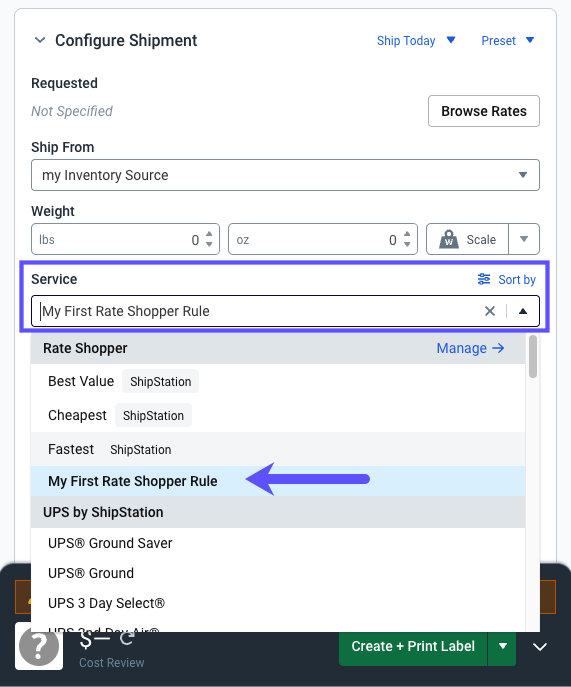Open the Manage rate shopper link
Screen dimensions: 571x687
[x=470, y=348]
